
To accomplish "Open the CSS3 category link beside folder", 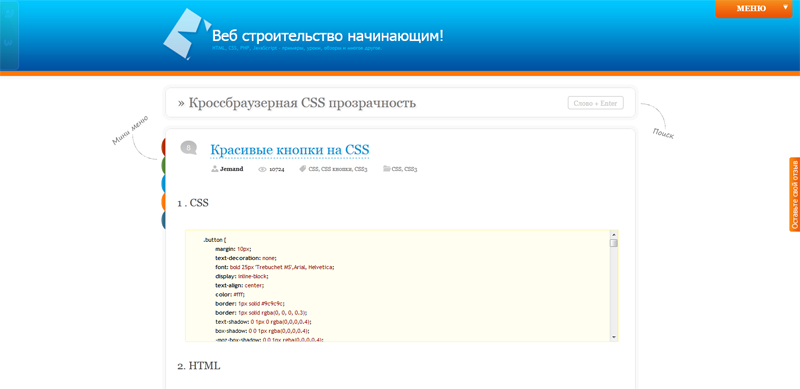I will point(411,169).
